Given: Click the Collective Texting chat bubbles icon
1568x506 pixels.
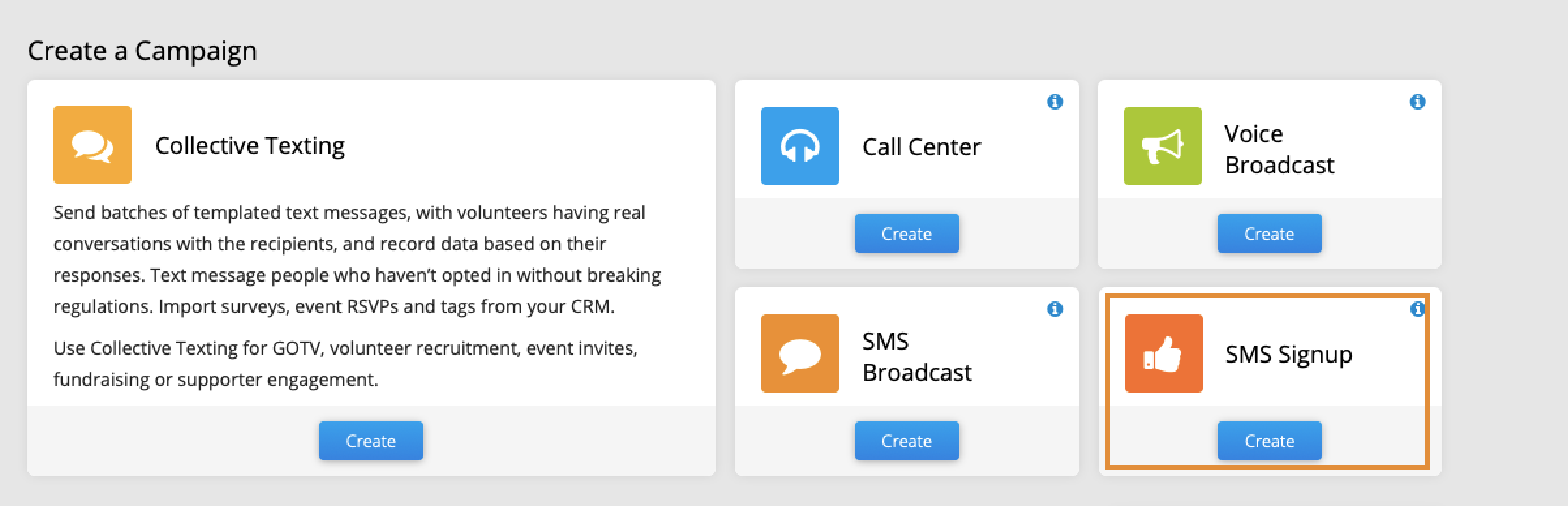Looking at the screenshot, I should point(92,145).
